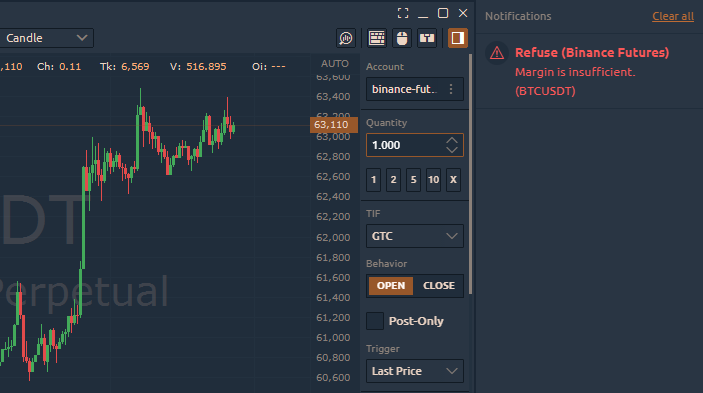The image size is (703, 393).
Task: Click the Clear all notifications link
Action: click(x=673, y=16)
